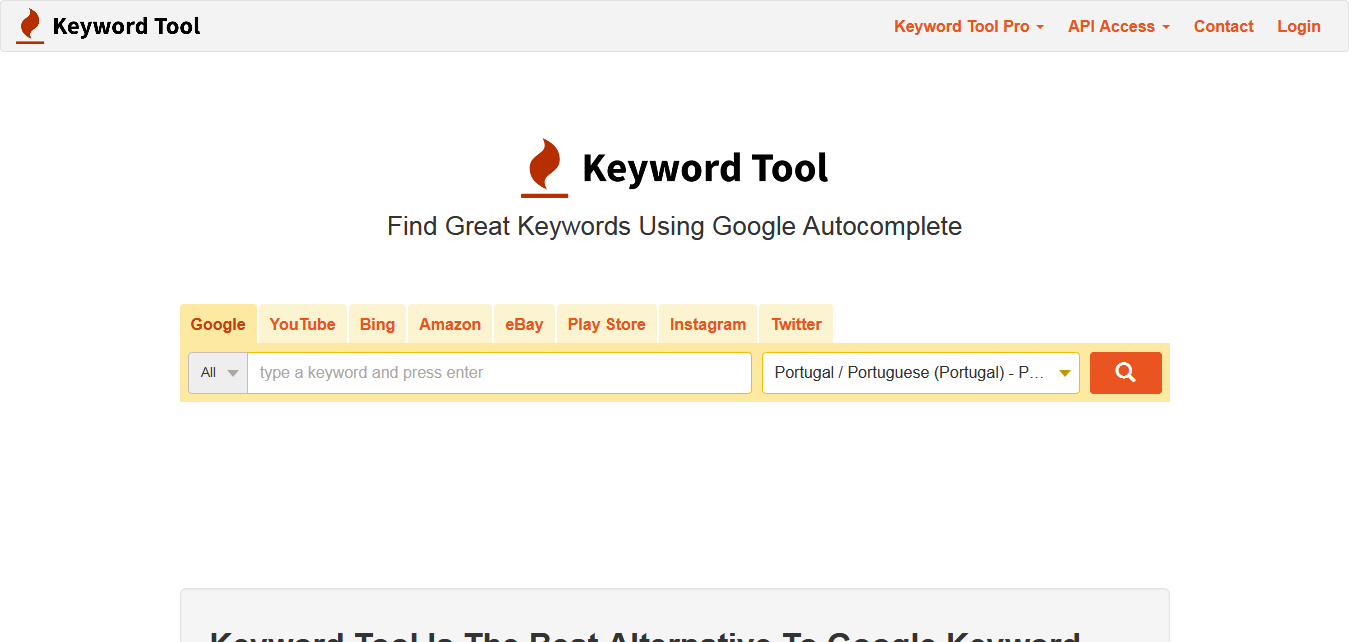Click the flame logo in the navbar
The image size is (1349, 642).
30,26
